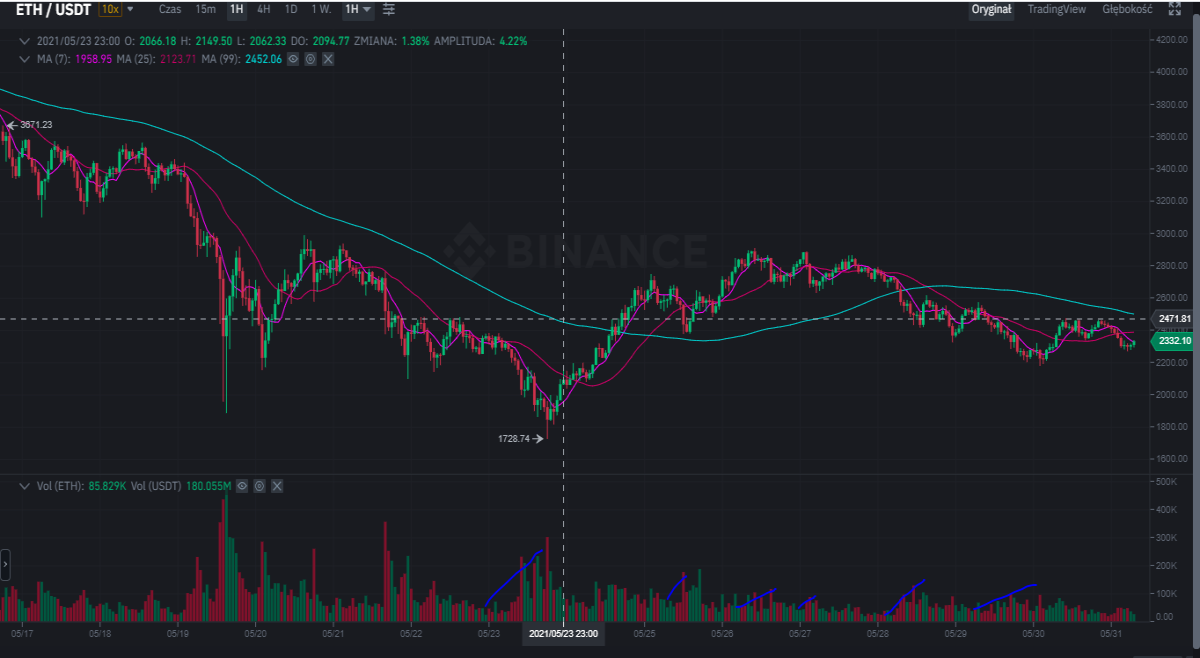Remove the Vol indicator
The image size is (1200, 658).
pyautogui.click(x=277, y=486)
